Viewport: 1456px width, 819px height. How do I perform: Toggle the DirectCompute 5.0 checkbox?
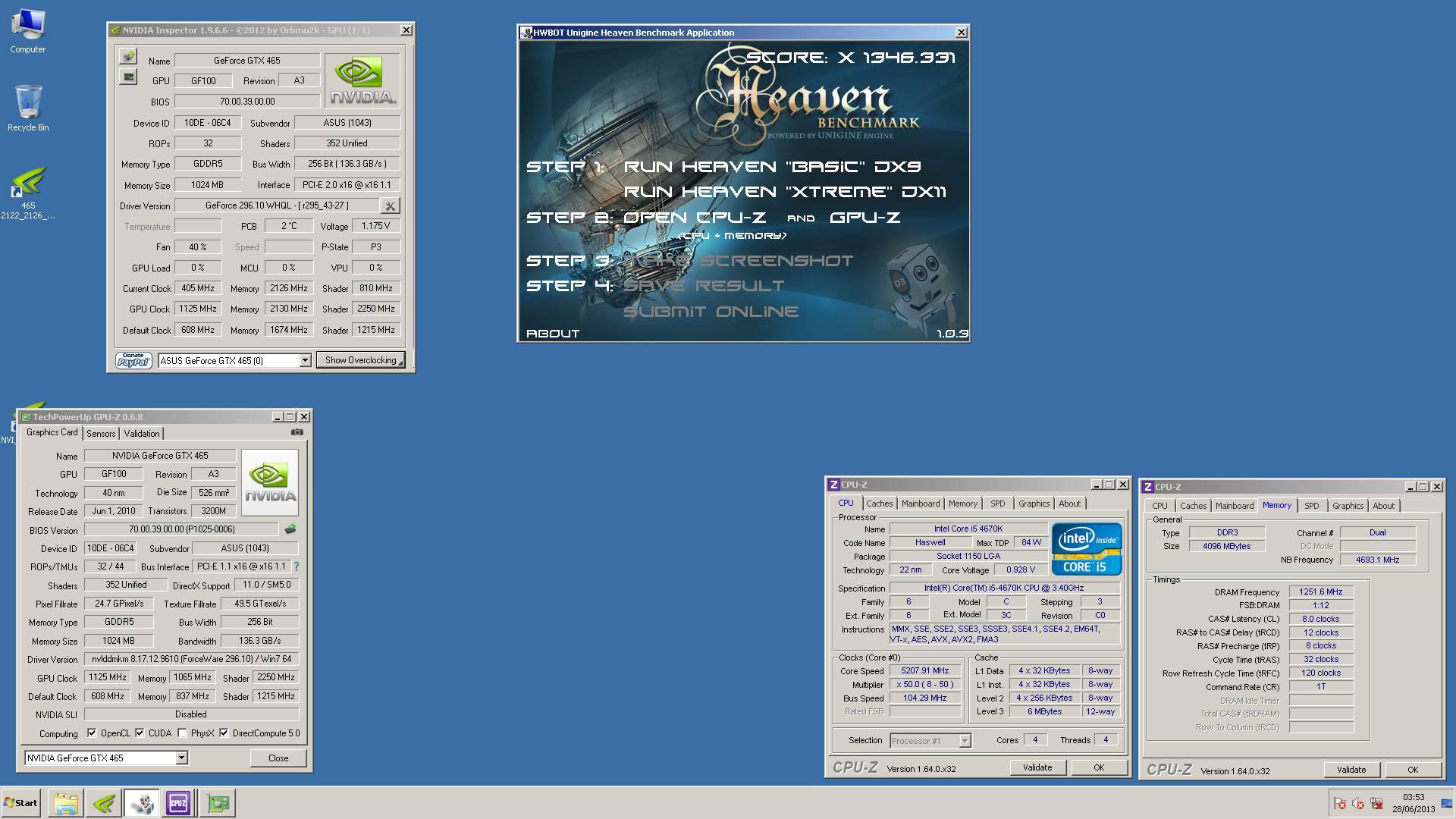coord(224,733)
